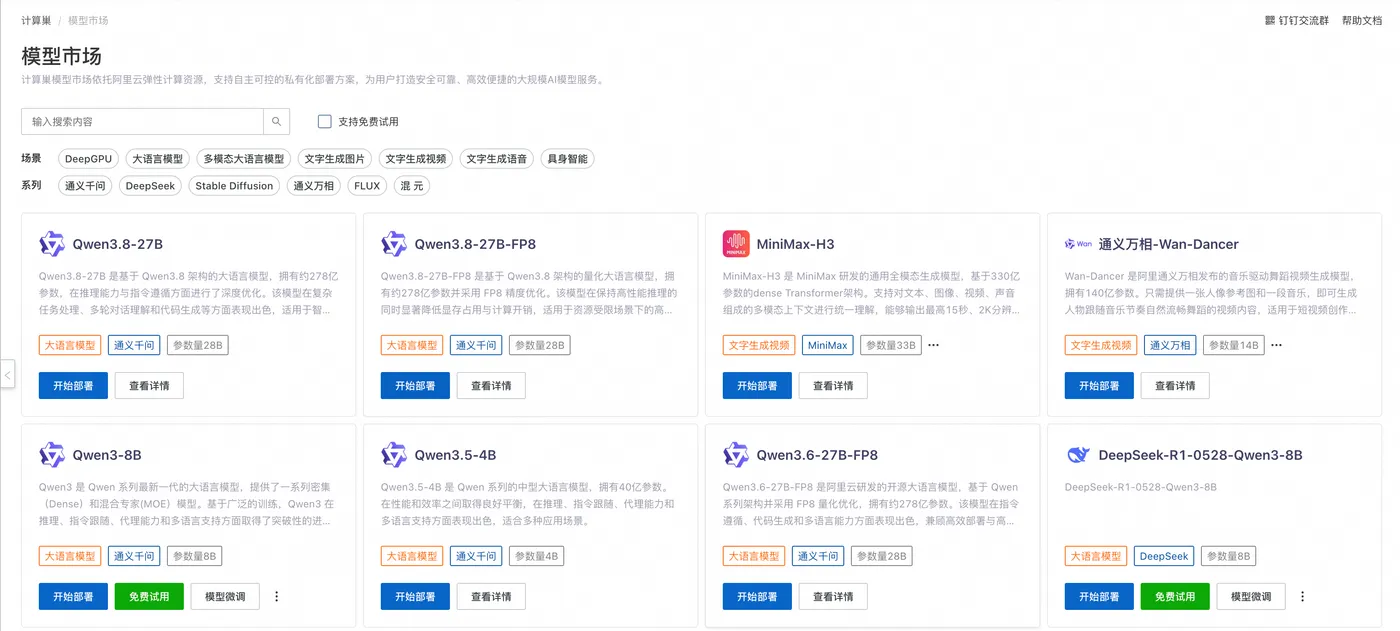Screen dimensions: 1400x631
Task: Filter by 具身智能 scenario tag
Action: pos(567,159)
